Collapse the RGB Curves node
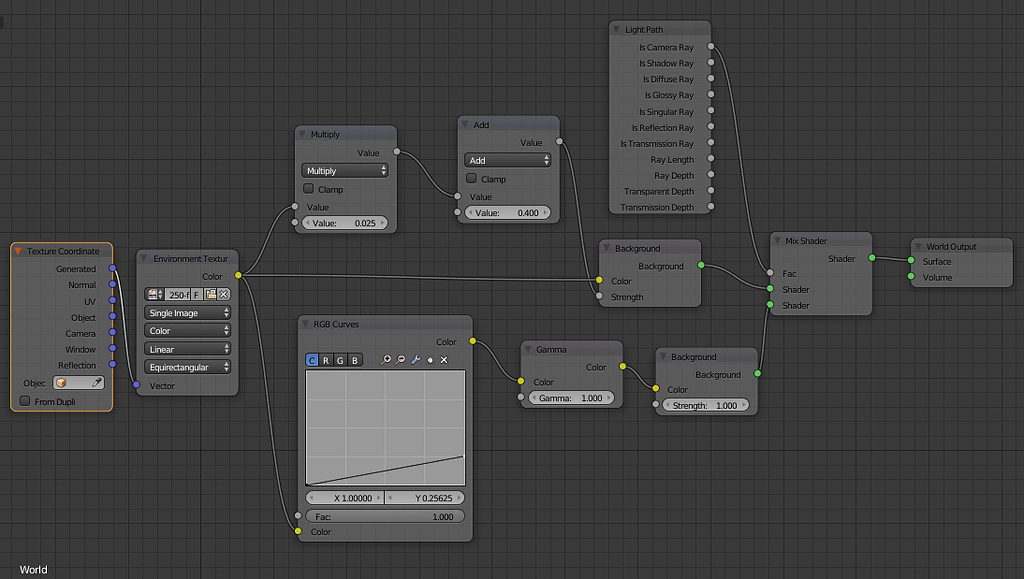This screenshot has width=1024, height=579. pos(304,324)
